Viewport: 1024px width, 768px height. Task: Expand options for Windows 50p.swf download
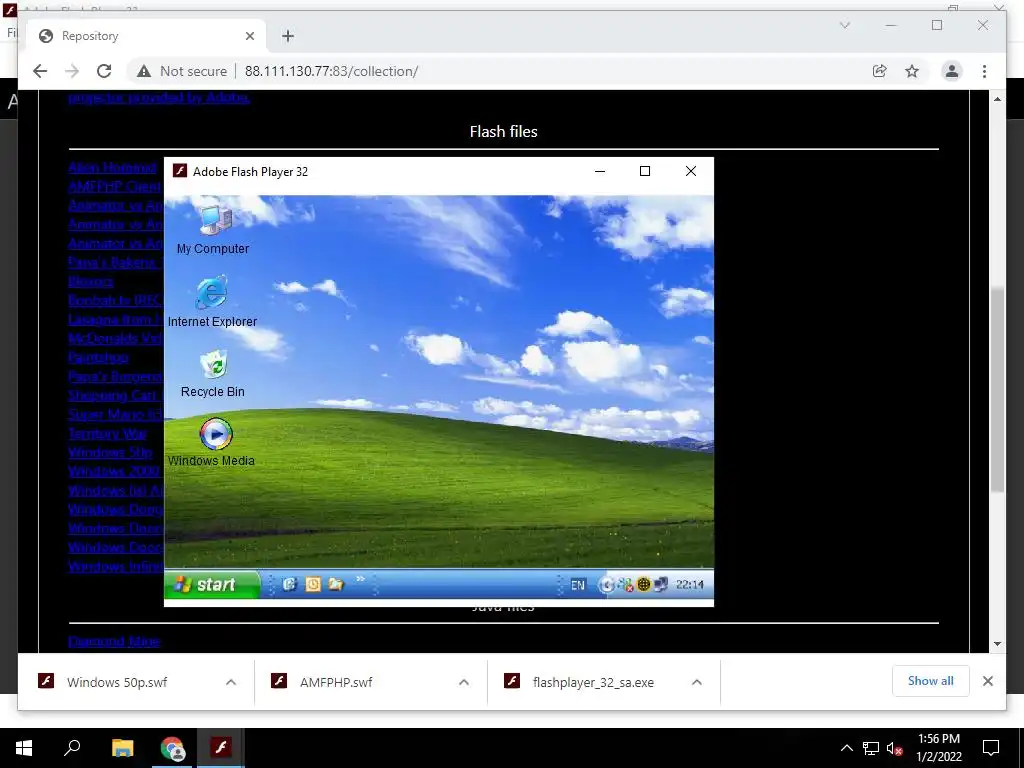click(x=231, y=682)
